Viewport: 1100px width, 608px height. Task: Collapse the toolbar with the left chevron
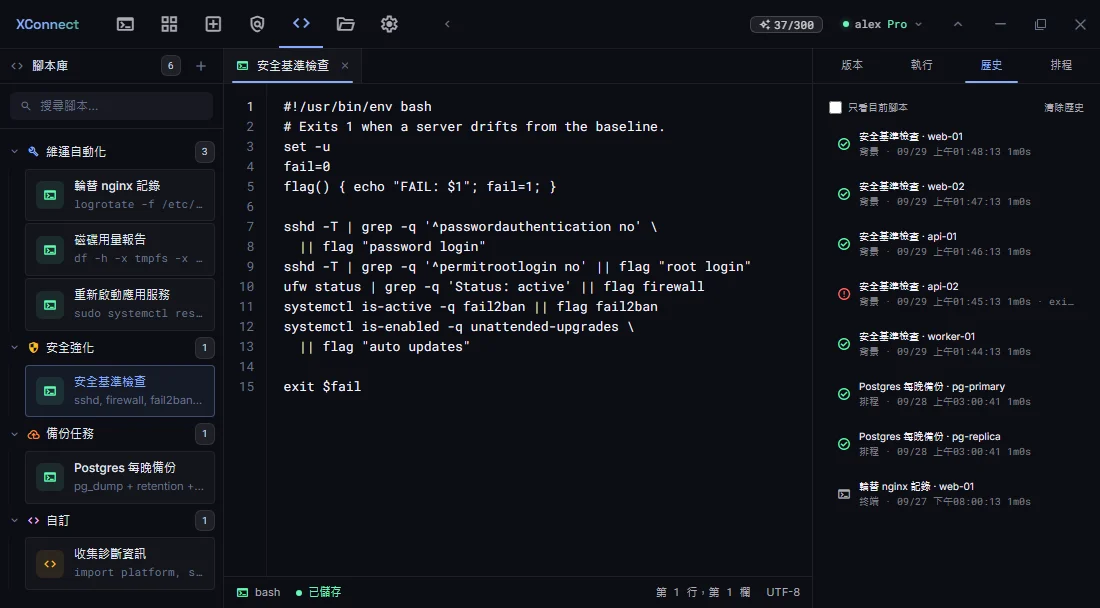click(x=447, y=24)
